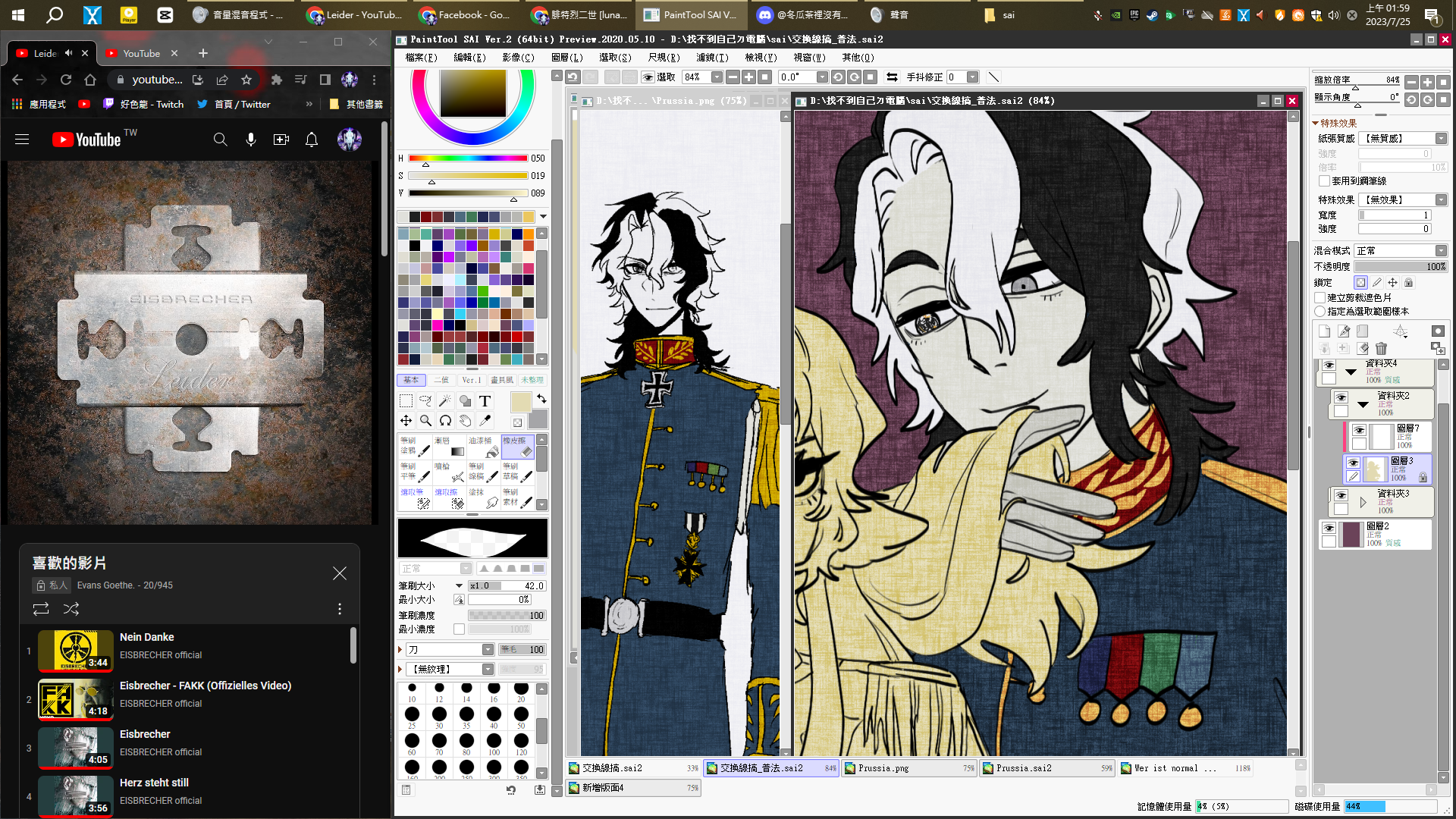
Task: Enable 建立剪裁遮色片 clipping mask checkbox
Action: [1320, 298]
